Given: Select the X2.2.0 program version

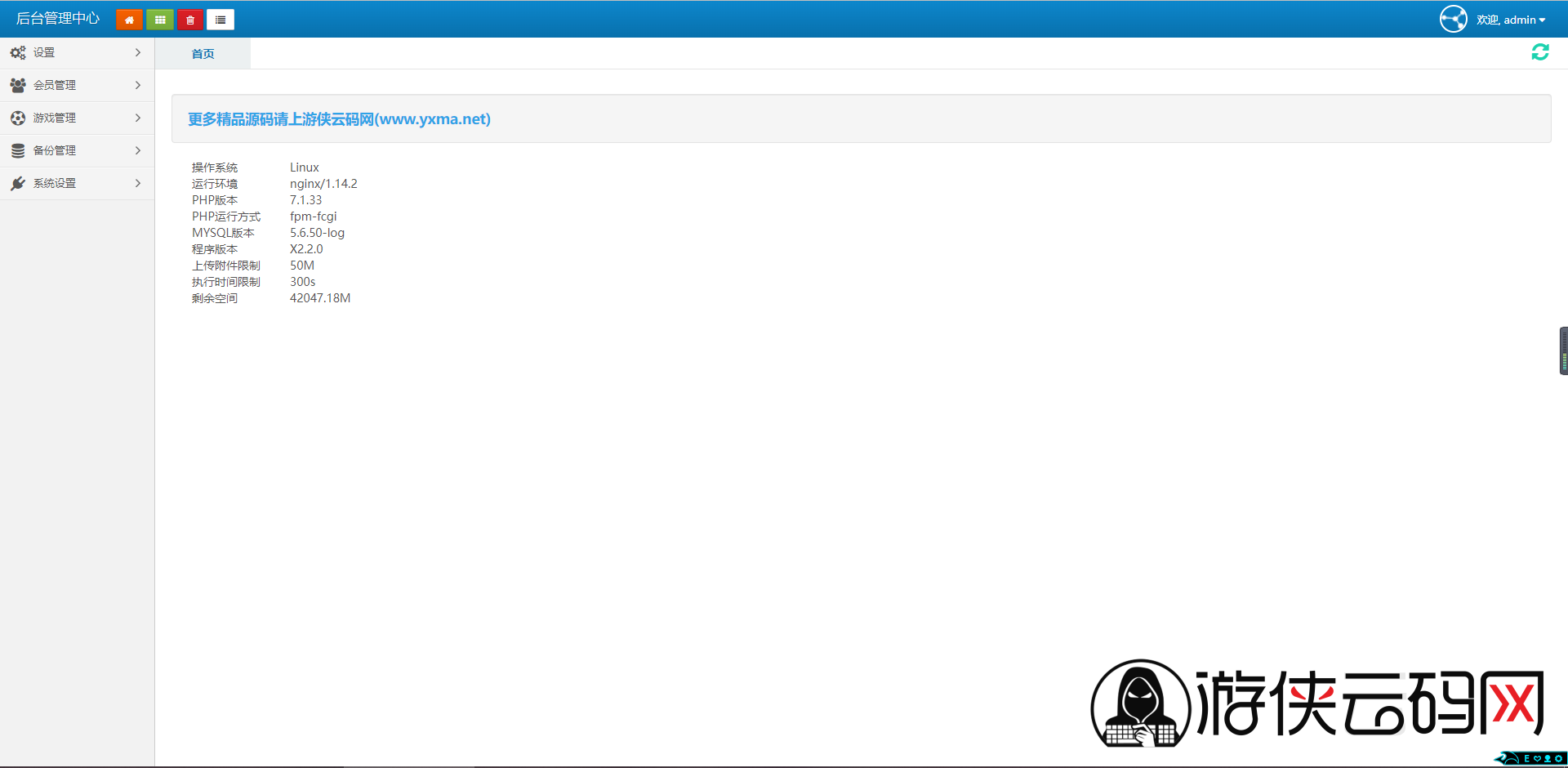Looking at the screenshot, I should point(306,249).
